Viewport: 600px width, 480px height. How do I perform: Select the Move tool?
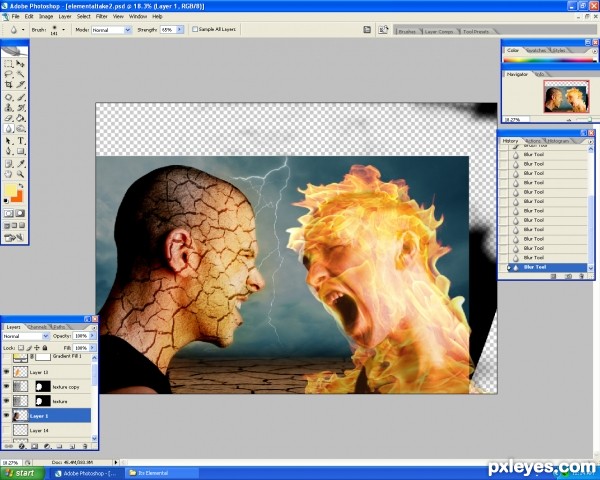point(21,64)
